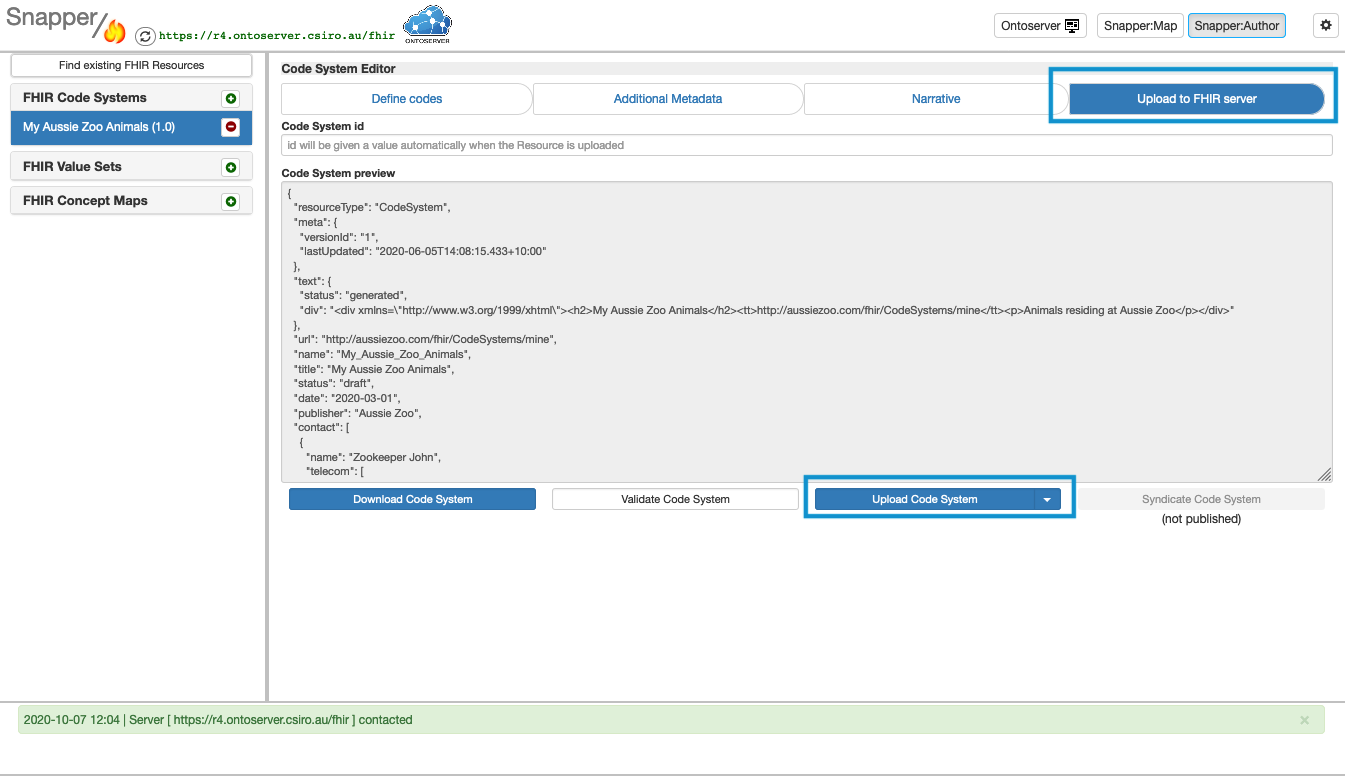Switch to Snapper:Author mode
This screenshot has height=777, width=1347.
click(1237, 26)
